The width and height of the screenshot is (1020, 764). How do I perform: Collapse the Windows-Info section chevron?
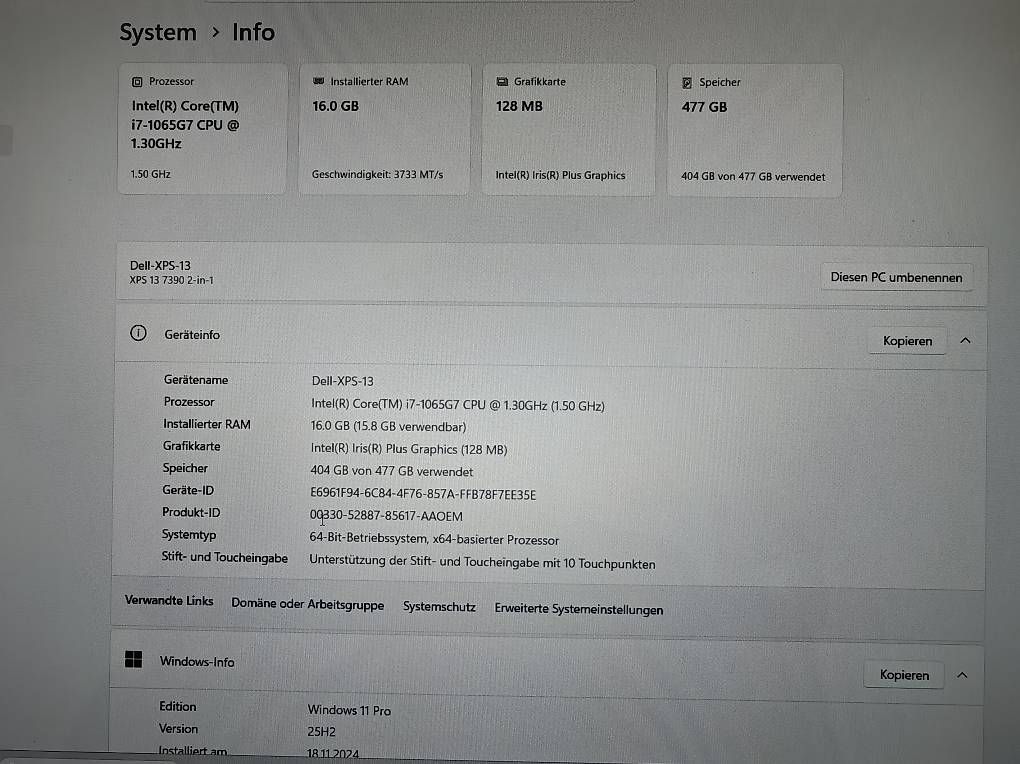[x=962, y=675]
